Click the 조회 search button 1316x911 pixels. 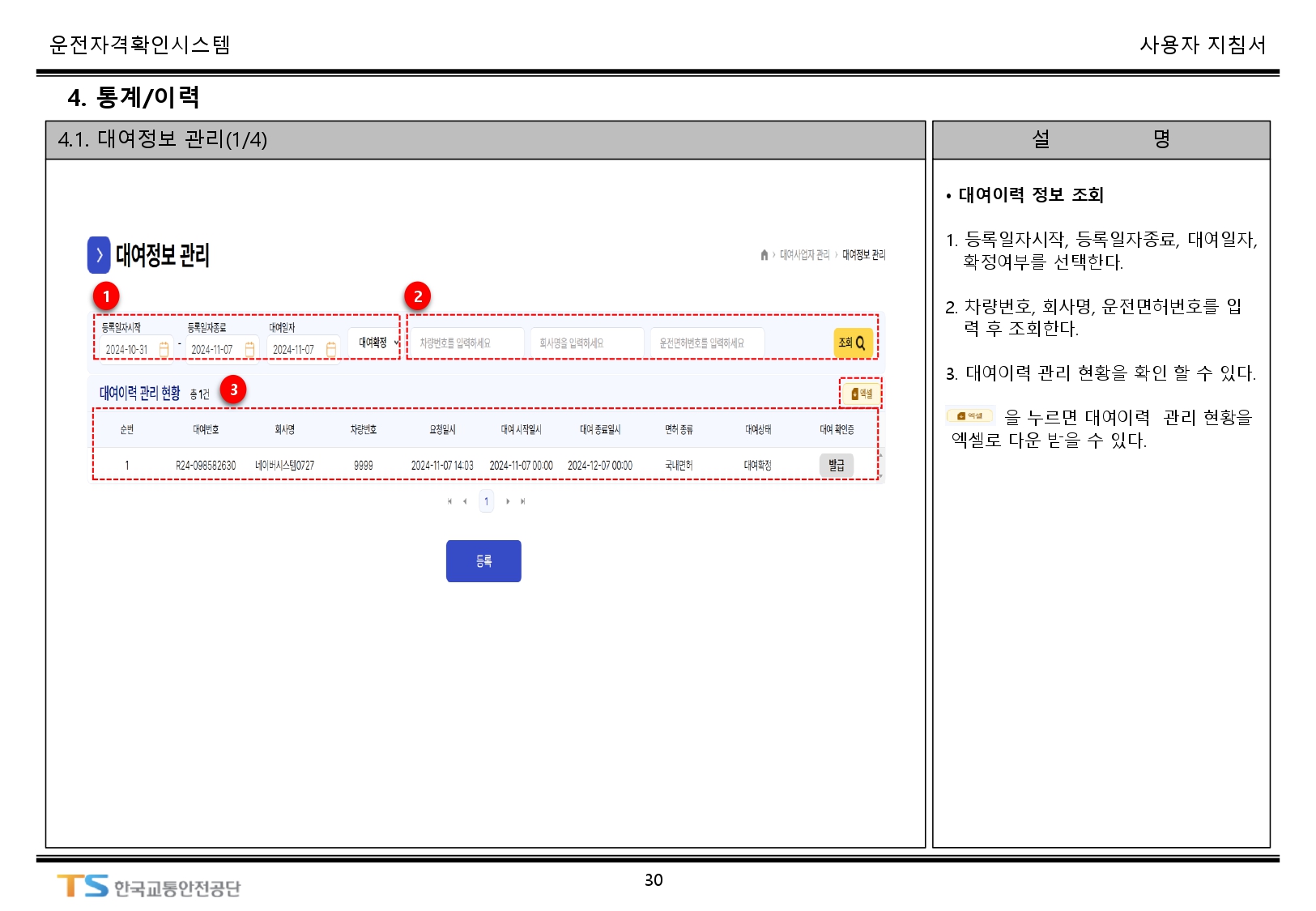(x=852, y=343)
